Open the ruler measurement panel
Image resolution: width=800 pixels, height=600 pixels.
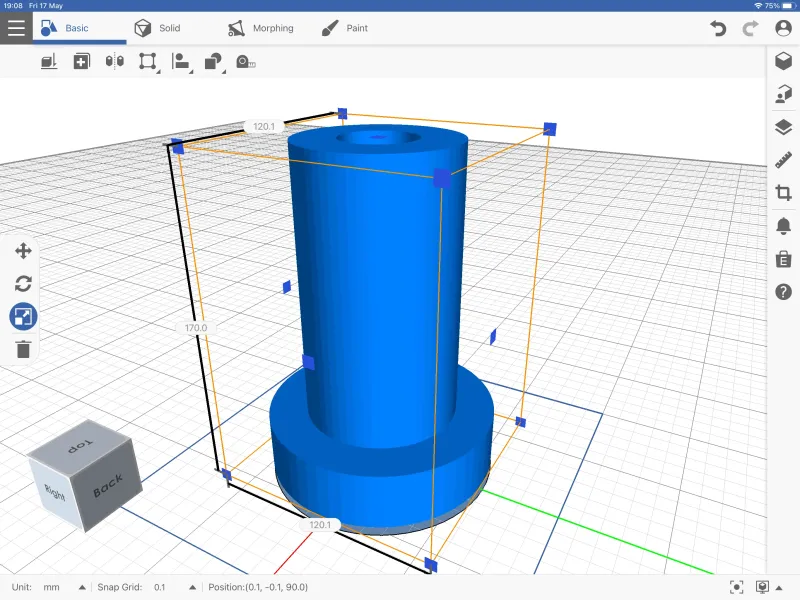coord(783,160)
